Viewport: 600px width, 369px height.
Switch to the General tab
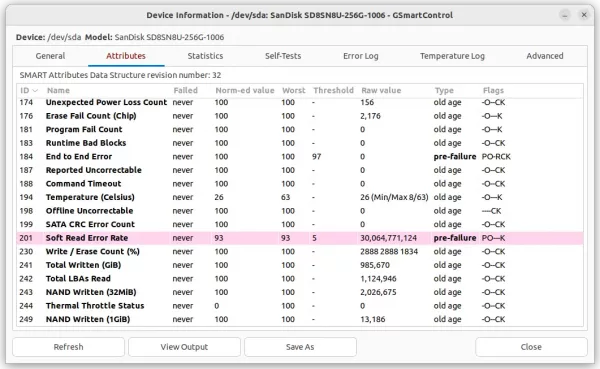tap(50, 56)
